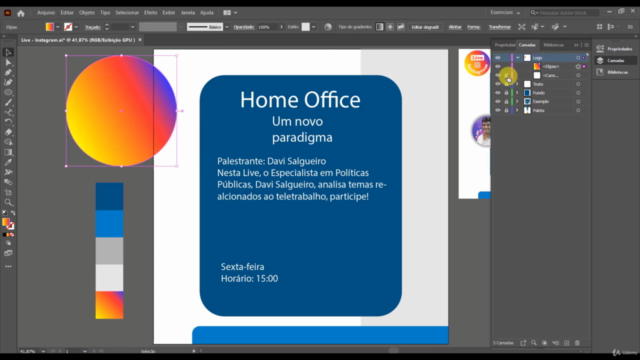Select the Curvature tool
This screenshot has width=640, height=360.
pyautogui.click(x=8, y=82)
